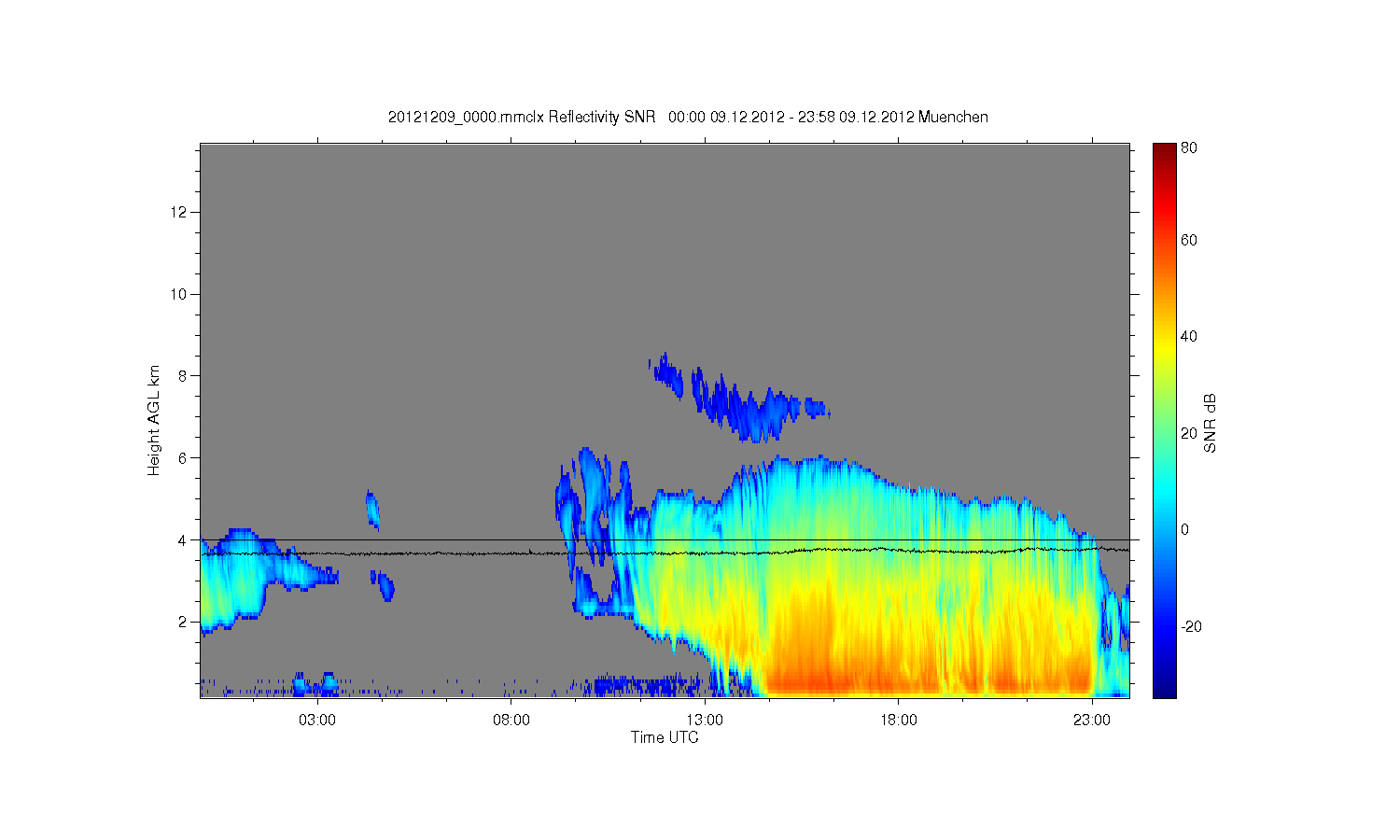Click the height axis label 4
Screen dimensions: 1400x840
(184, 540)
